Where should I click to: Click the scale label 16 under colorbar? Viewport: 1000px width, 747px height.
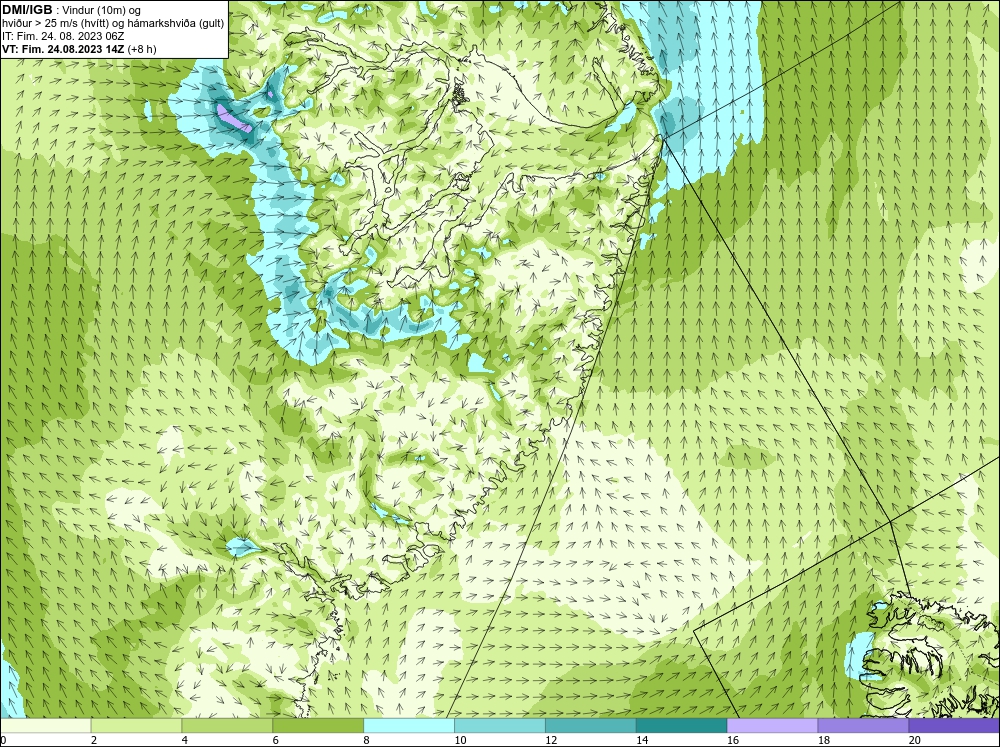coord(733,740)
